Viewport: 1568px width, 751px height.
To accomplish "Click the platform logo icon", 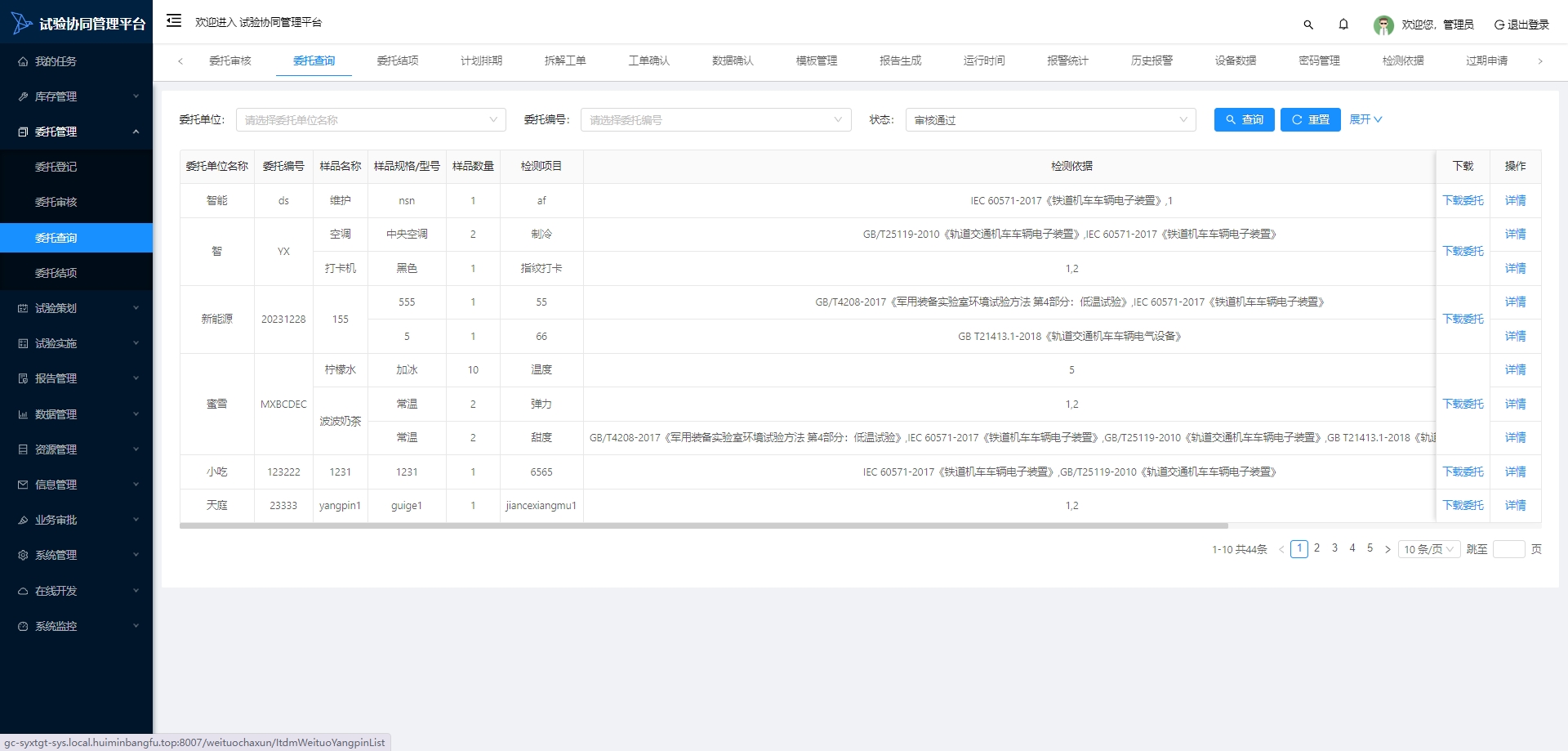I will coord(21,24).
